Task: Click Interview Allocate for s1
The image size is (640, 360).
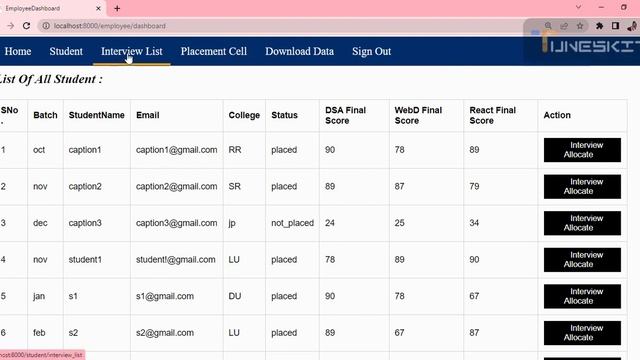Action: [x=582, y=296]
